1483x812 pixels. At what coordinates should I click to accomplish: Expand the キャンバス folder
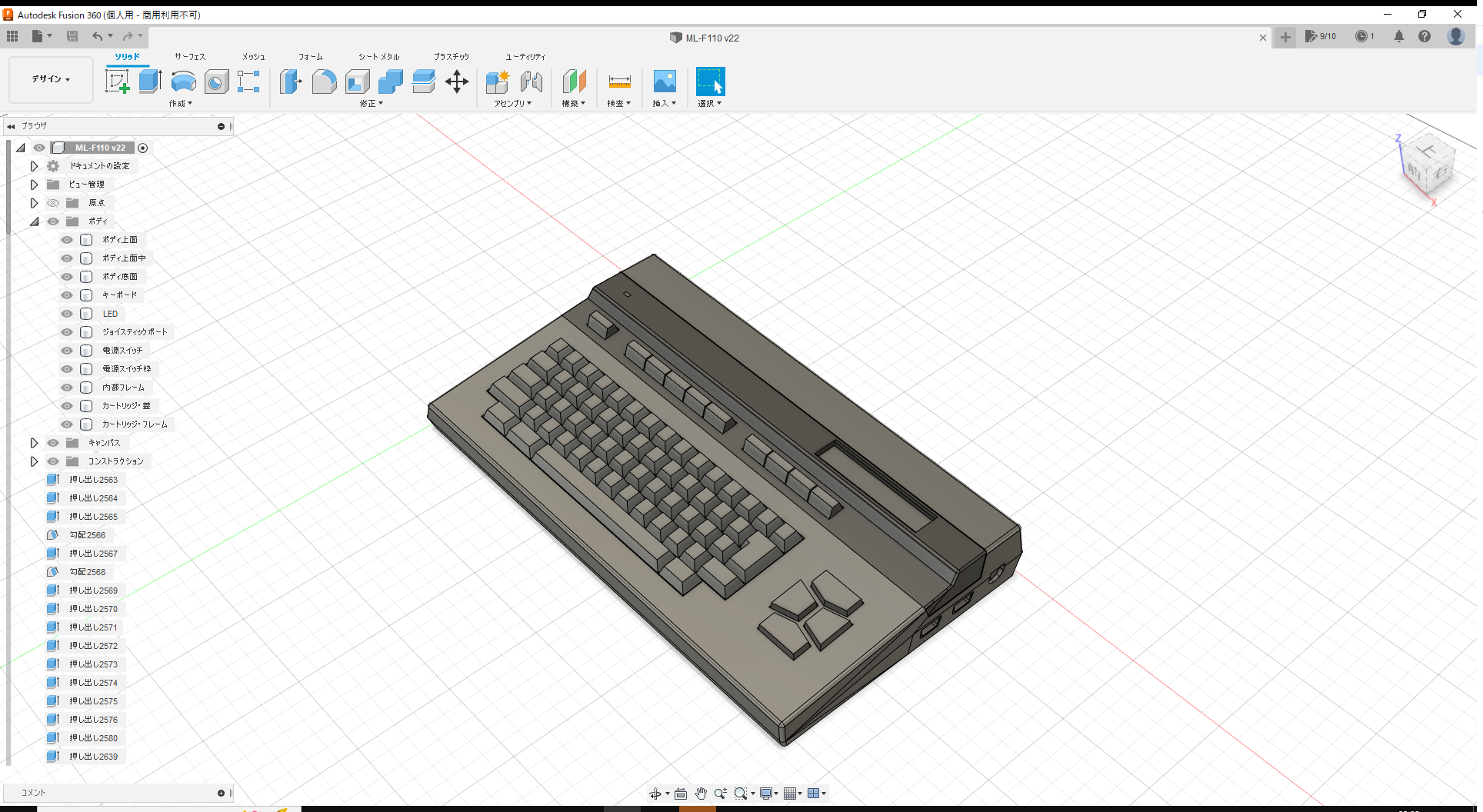pos(34,442)
